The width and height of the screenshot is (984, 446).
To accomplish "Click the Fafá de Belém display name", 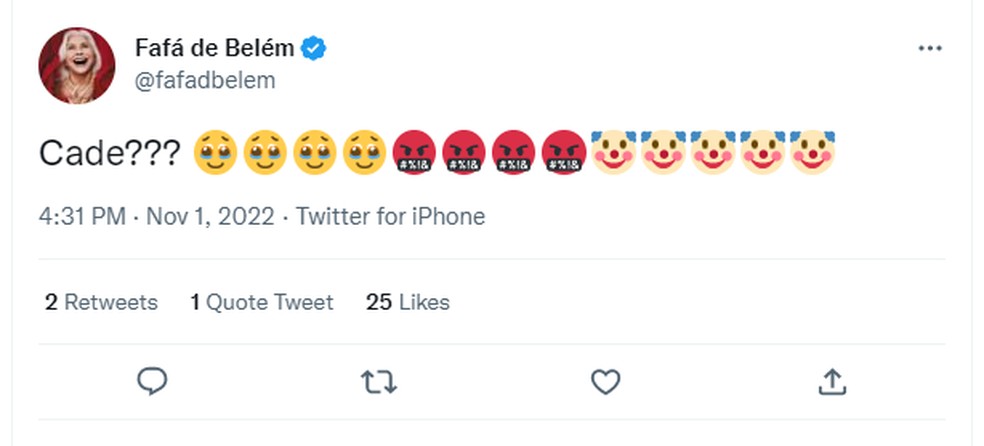I will pyautogui.click(x=216, y=48).
